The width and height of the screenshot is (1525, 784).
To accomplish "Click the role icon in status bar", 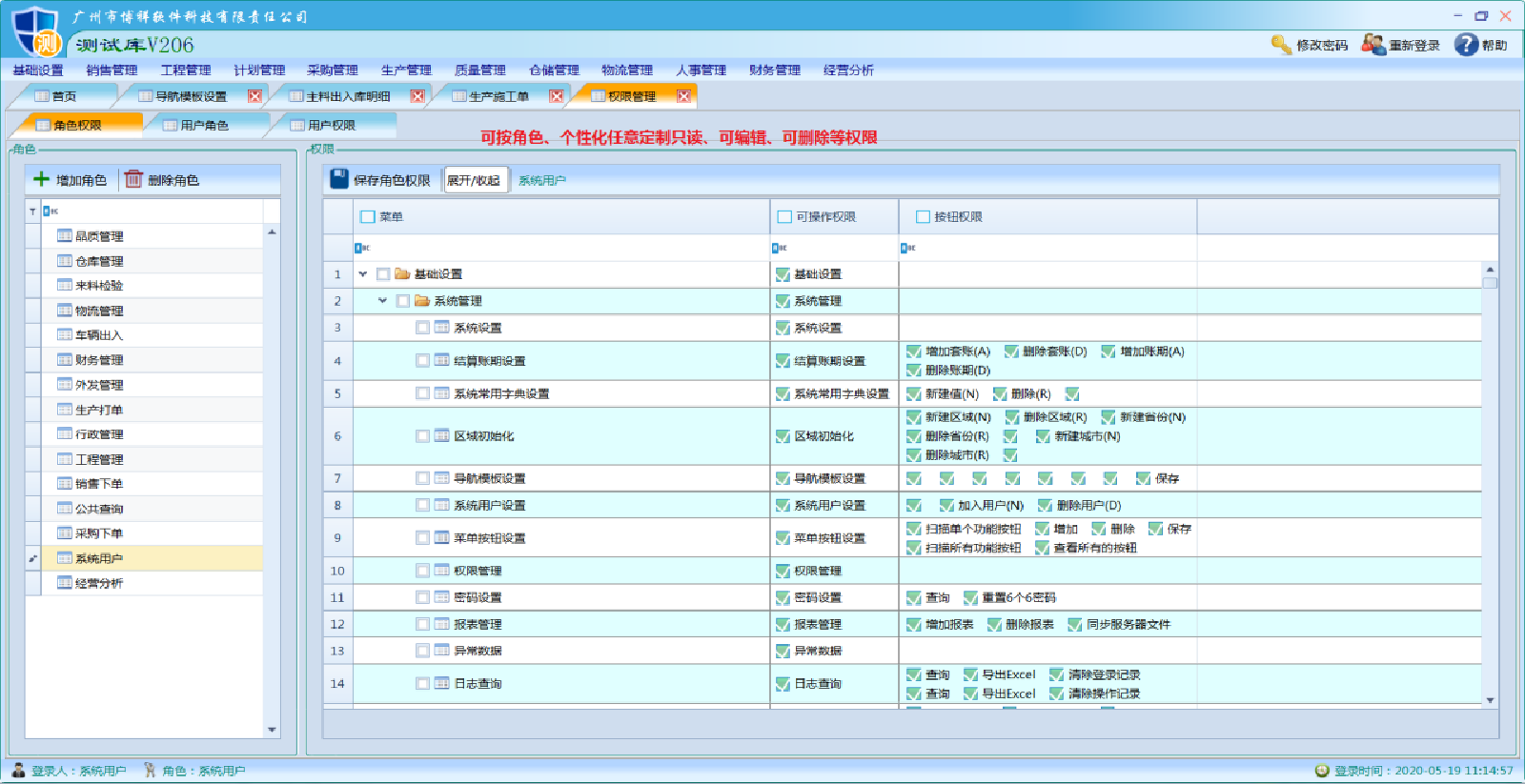I will click(x=150, y=770).
